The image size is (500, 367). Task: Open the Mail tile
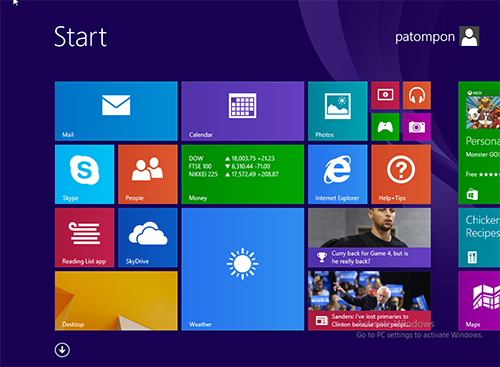pyautogui.click(x=116, y=111)
